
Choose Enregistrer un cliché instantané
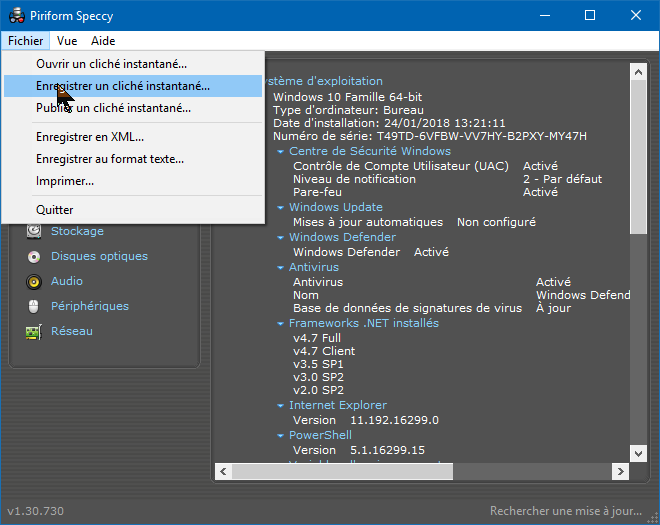point(133,86)
